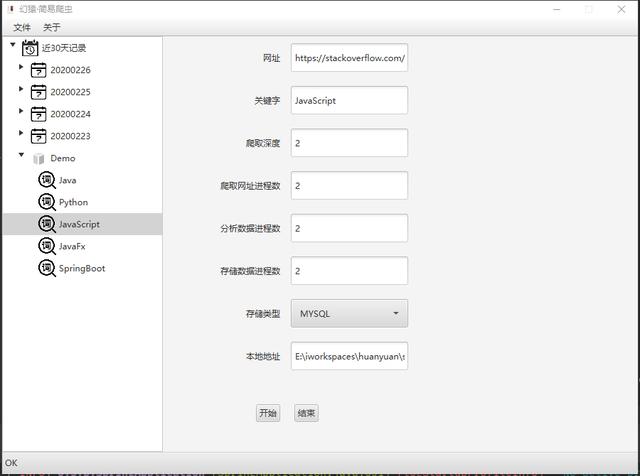This screenshot has width=640, height=476.
Task: Click the 结束 button
Action: tap(307, 413)
